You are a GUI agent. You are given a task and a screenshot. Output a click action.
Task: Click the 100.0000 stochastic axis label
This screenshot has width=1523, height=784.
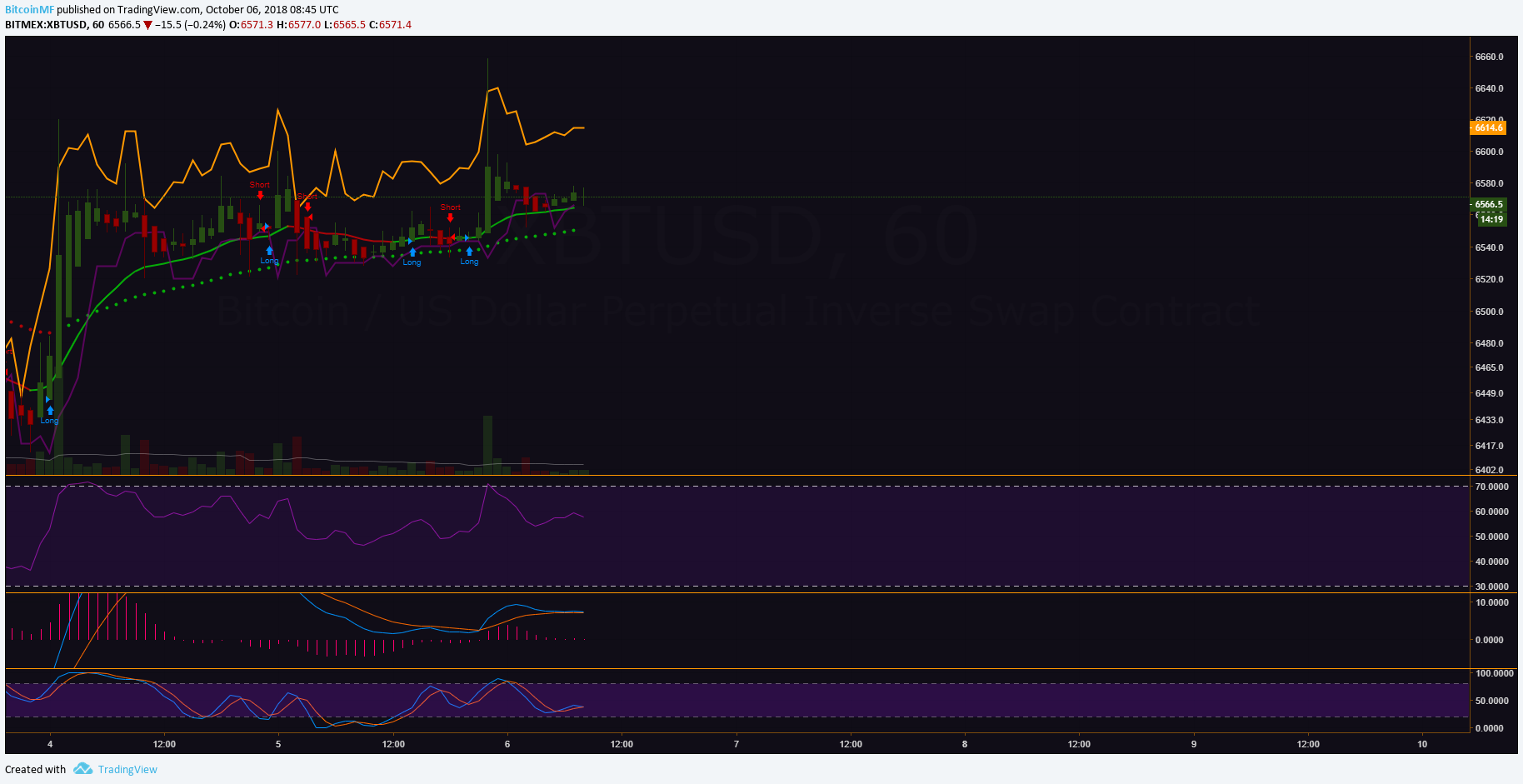click(x=1494, y=673)
